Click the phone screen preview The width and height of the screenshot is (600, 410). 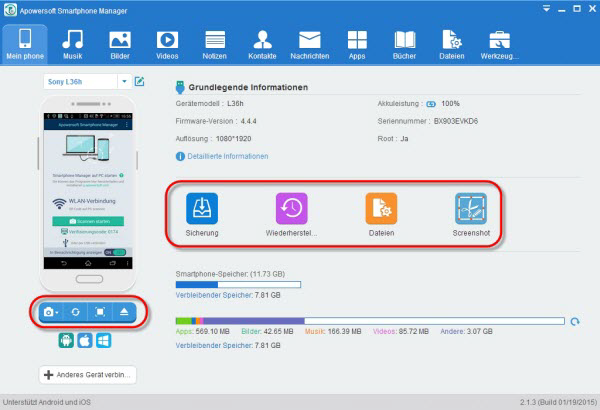[88, 191]
